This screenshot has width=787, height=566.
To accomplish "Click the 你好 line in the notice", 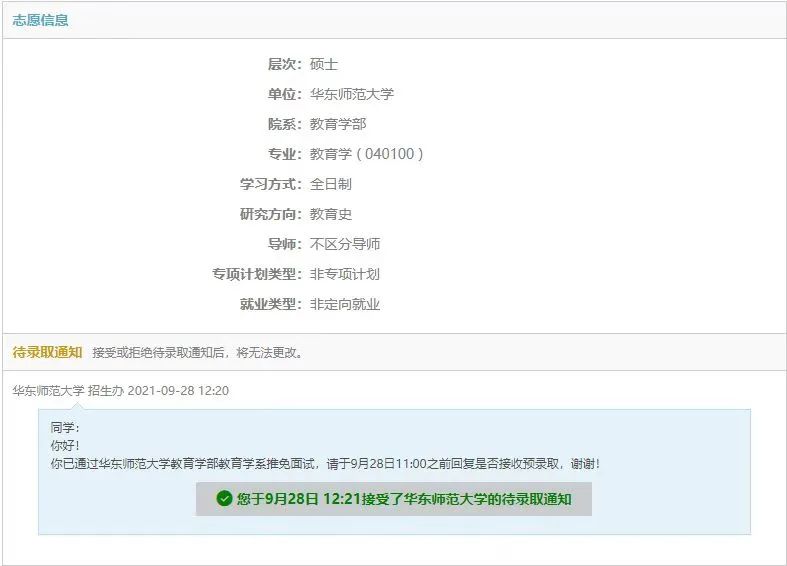I will [x=65, y=445].
